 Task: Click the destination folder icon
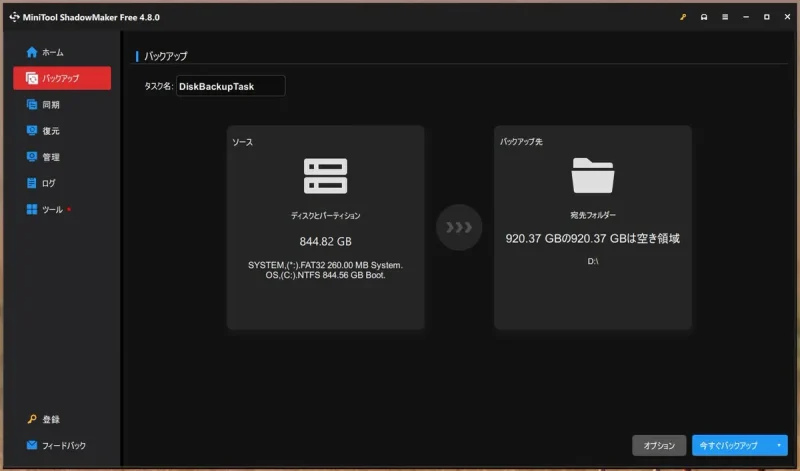(593, 176)
